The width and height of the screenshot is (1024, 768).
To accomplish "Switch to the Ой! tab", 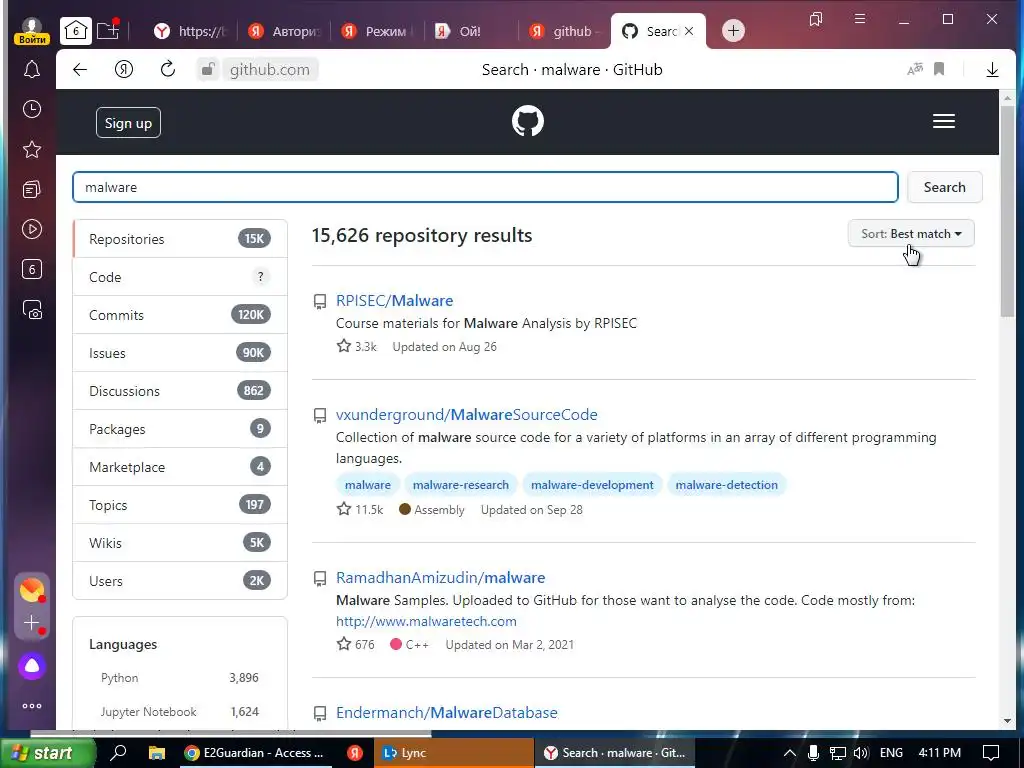I will click(472, 31).
